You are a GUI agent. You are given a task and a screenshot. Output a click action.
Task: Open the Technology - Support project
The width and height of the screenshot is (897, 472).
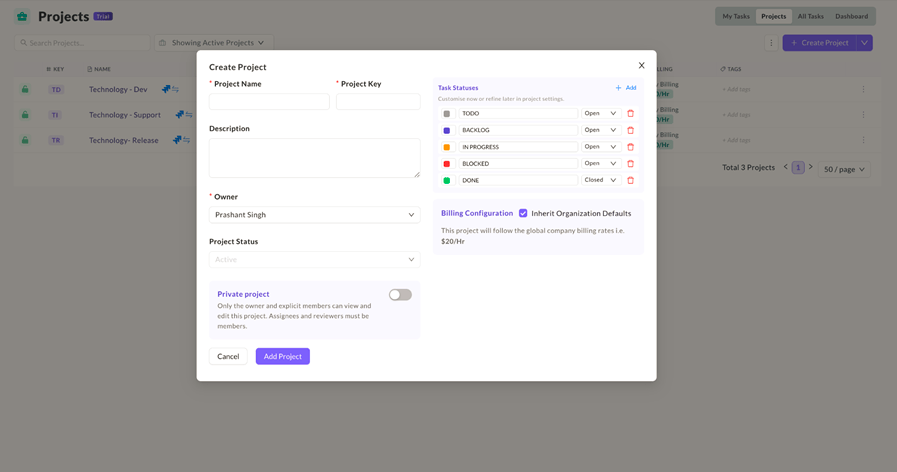point(125,114)
